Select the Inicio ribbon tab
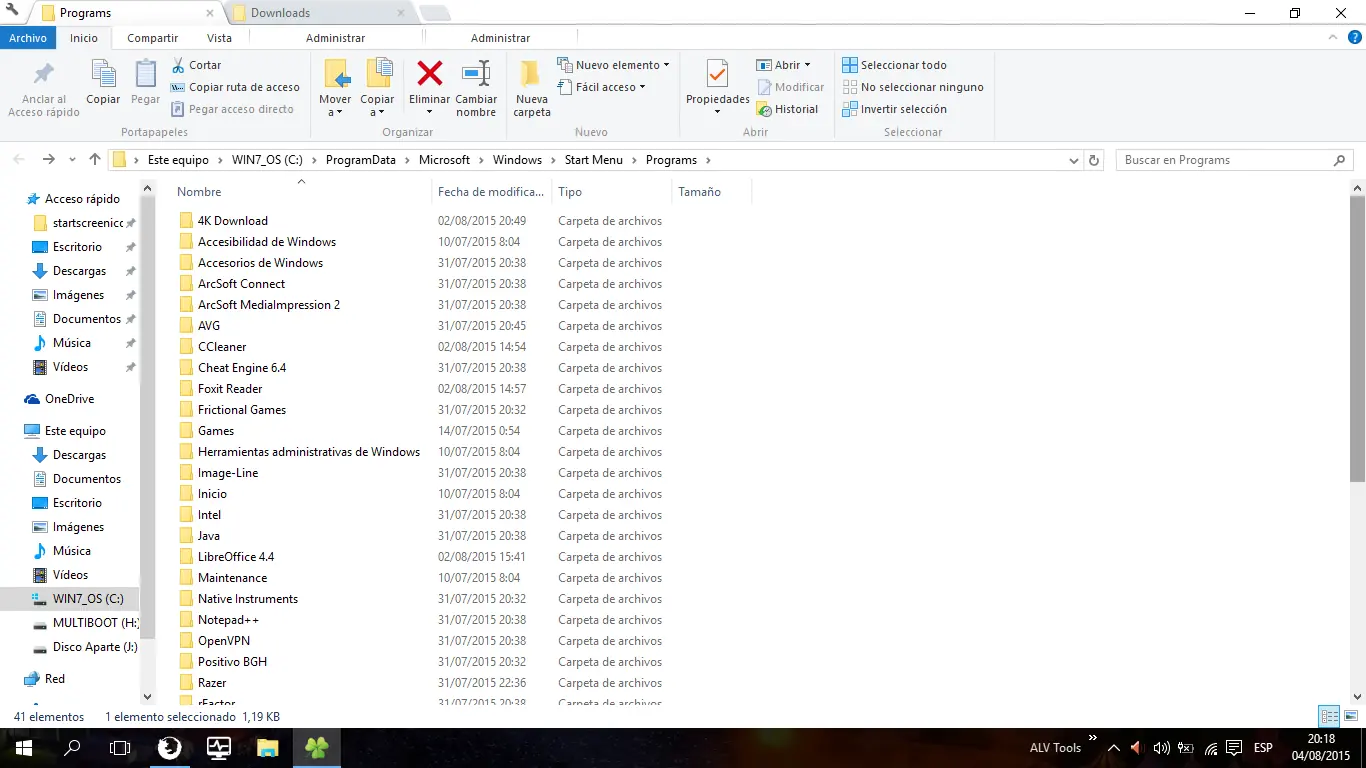The width and height of the screenshot is (1366, 768). click(x=84, y=38)
